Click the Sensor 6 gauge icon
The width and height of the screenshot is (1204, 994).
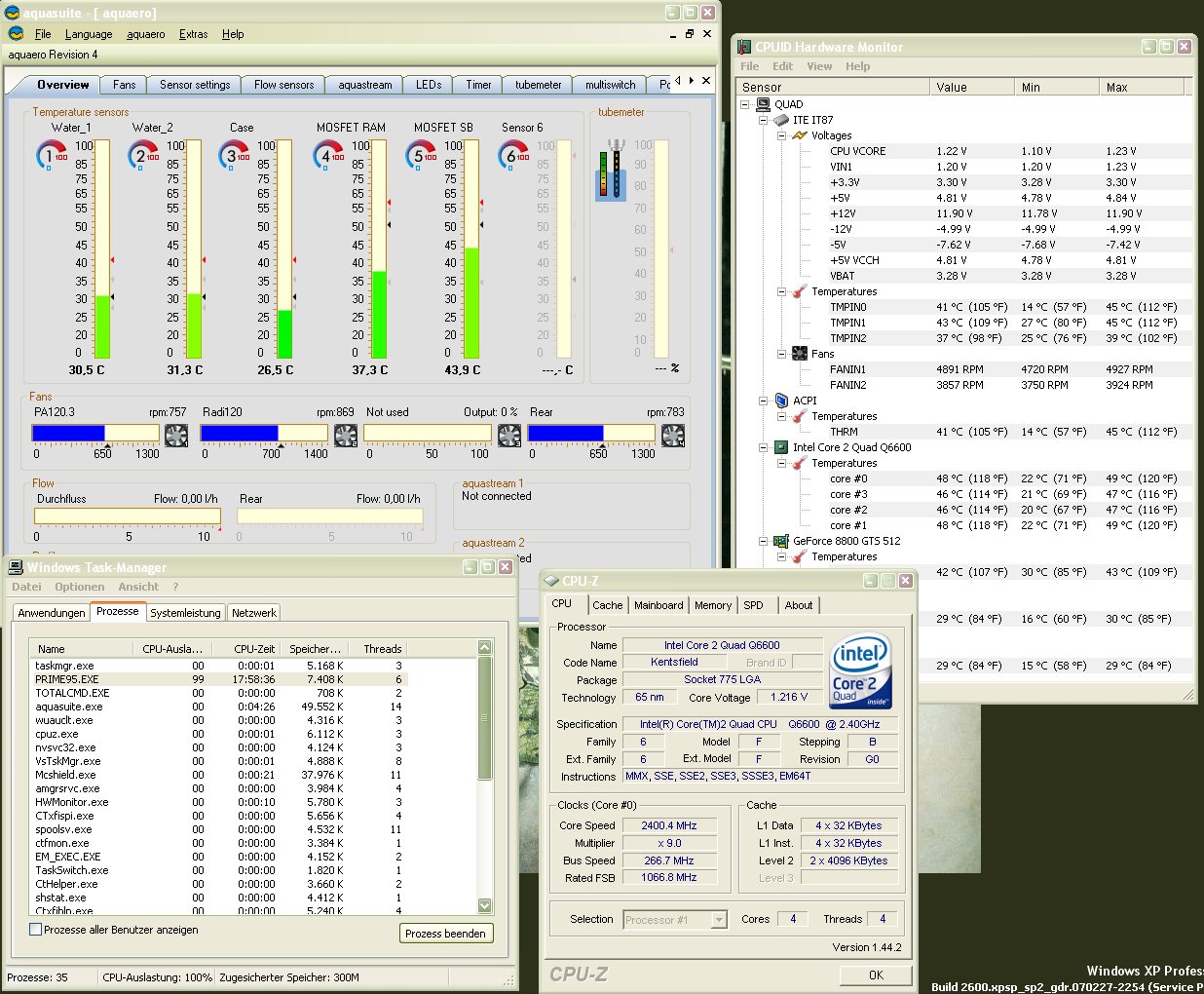tap(513, 155)
